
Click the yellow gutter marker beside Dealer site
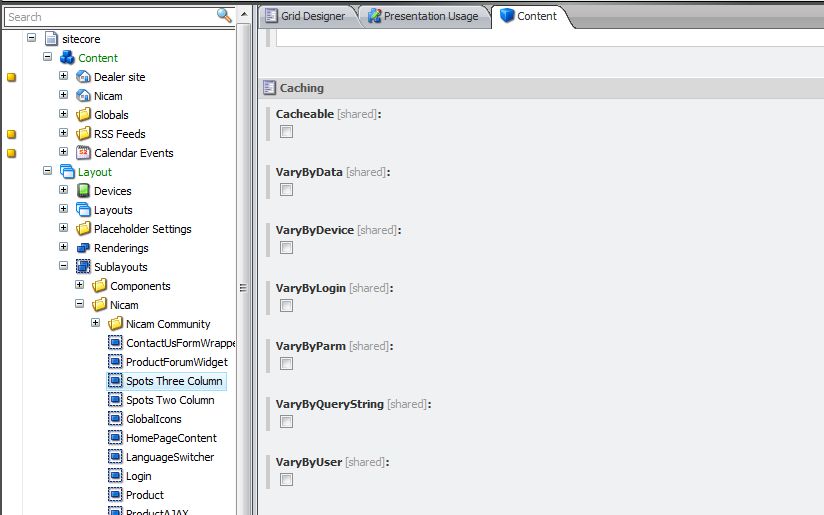tap(12, 77)
